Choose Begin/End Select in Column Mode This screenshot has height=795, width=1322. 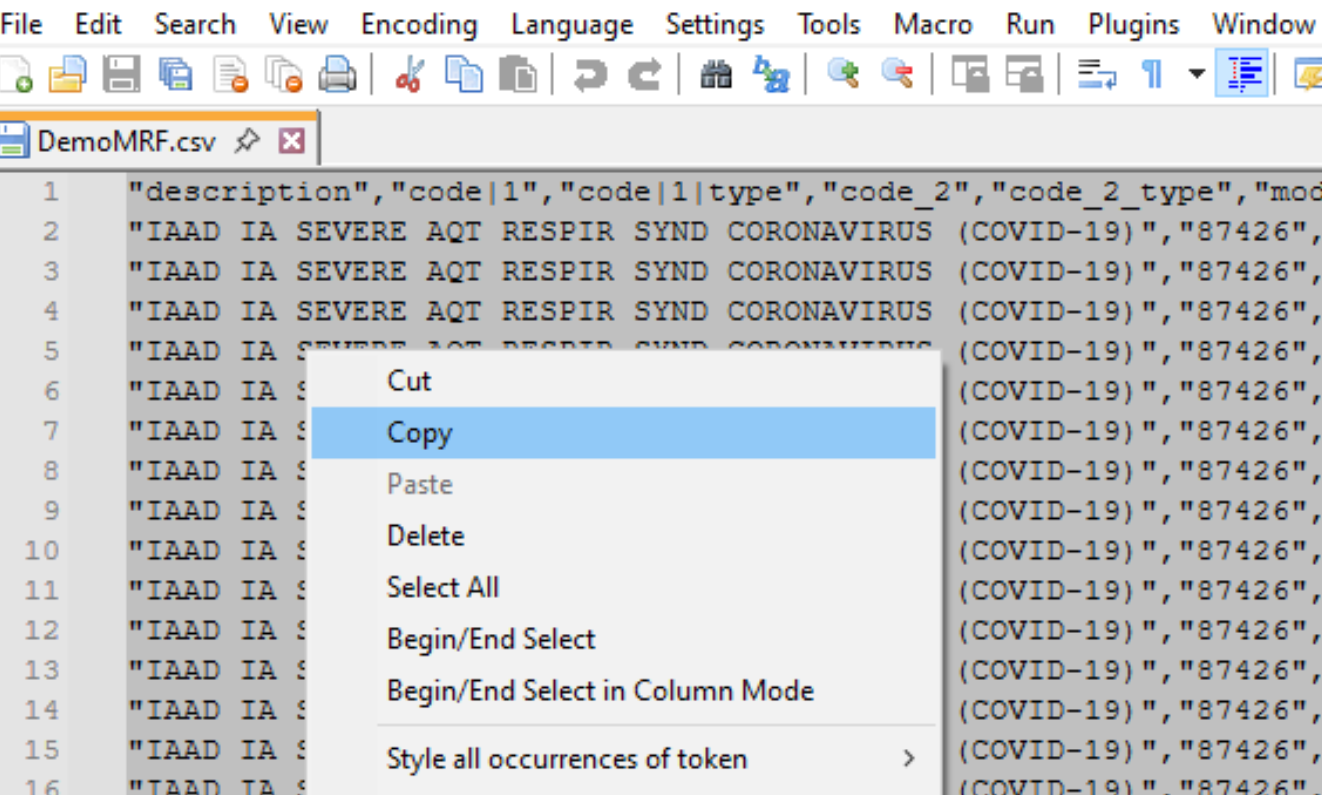(624, 692)
